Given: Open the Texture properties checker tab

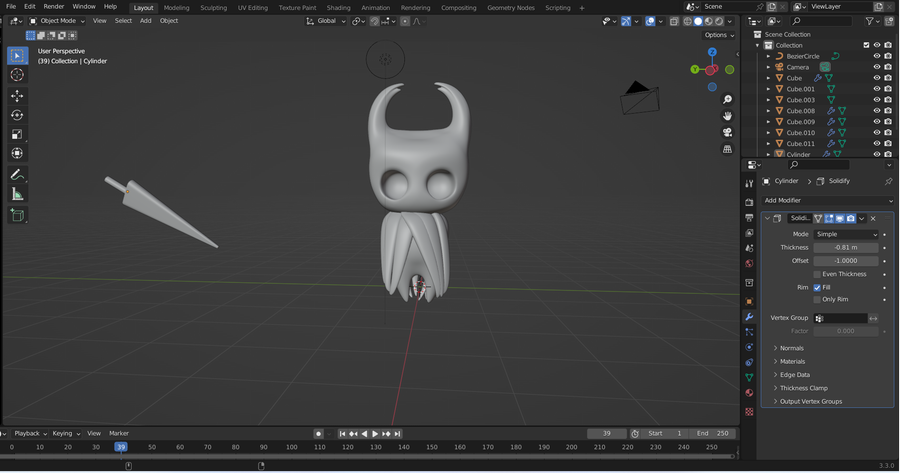Looking at the screenshot, I should (749, 412).
